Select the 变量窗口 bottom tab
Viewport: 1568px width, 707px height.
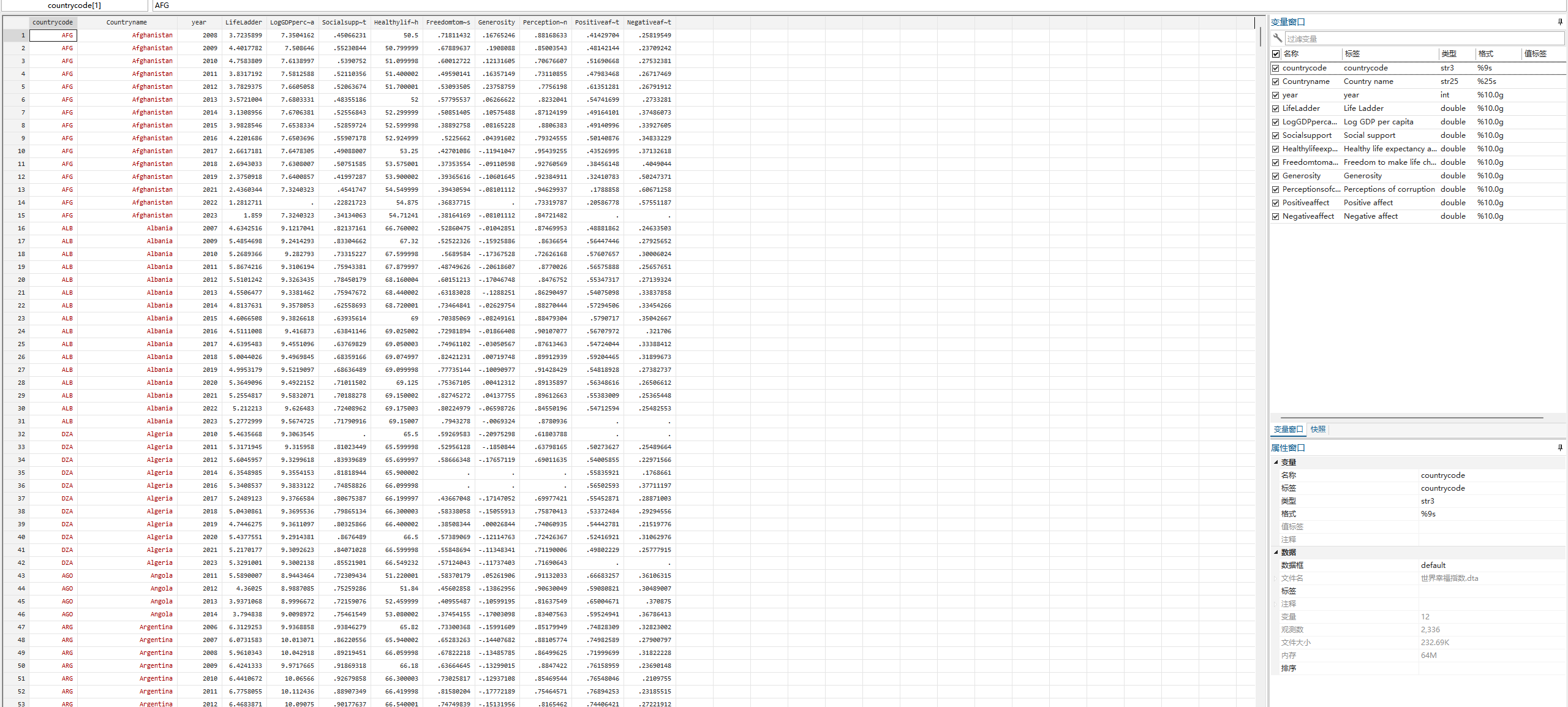pos(1287,429)
